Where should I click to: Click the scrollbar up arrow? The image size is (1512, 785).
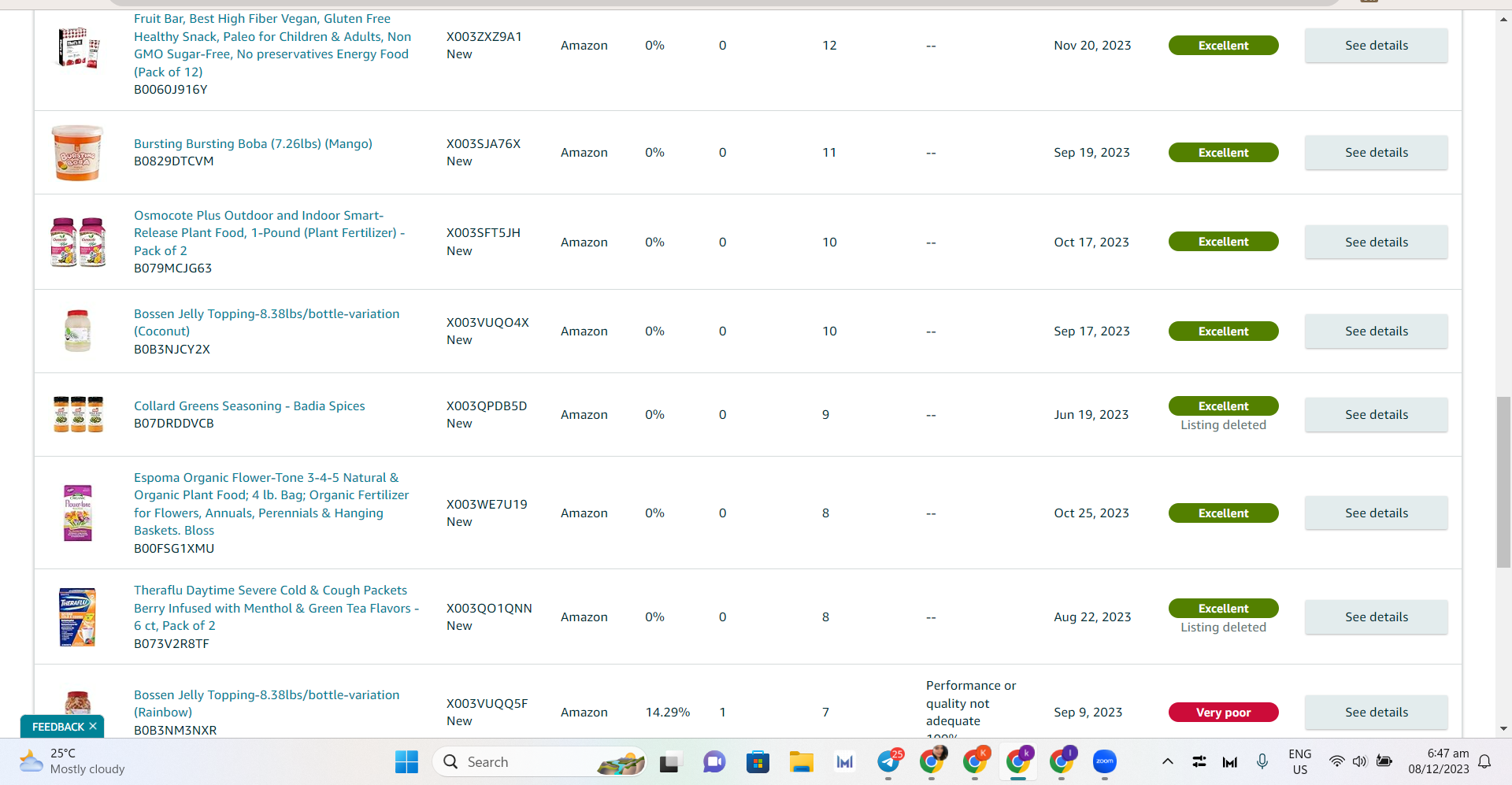tap(1503, 19)
